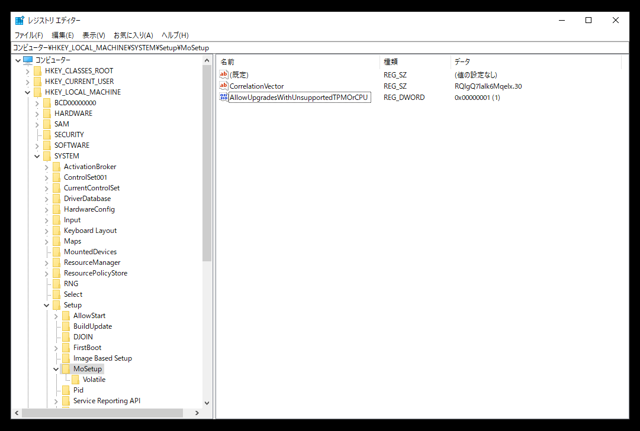The width and height of the screenshot is (640, 431).
Task: Click the MoSetup folder icon
Action: (66, 369)
